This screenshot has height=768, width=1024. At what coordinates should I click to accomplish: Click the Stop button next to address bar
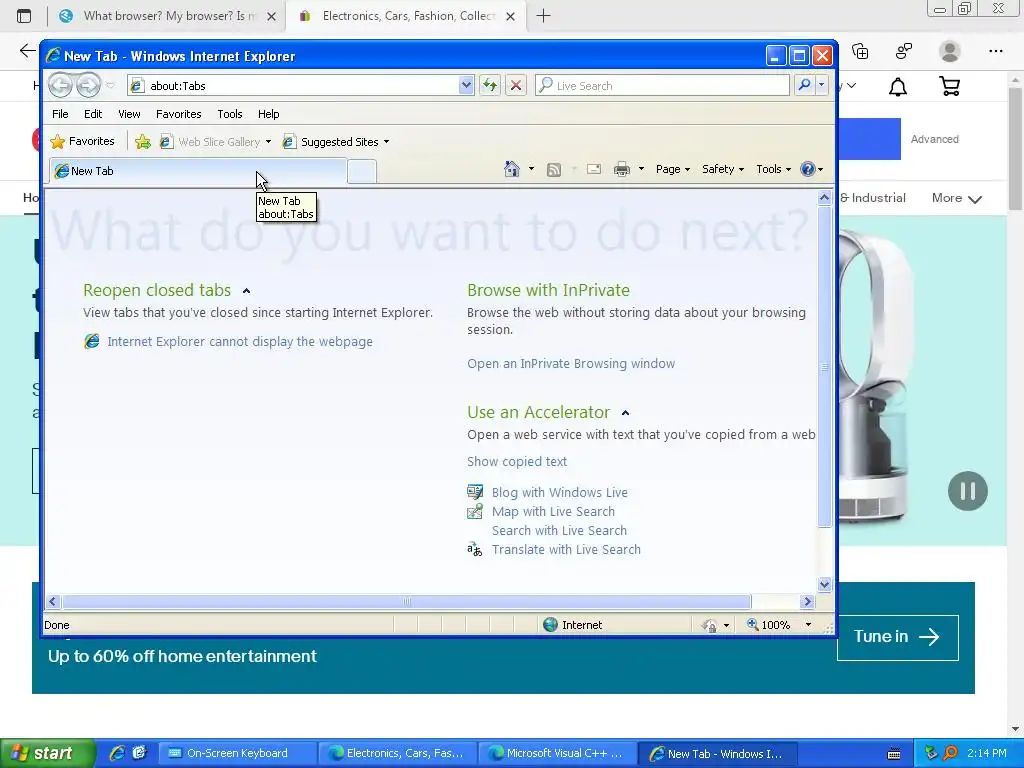click(516, 86)
